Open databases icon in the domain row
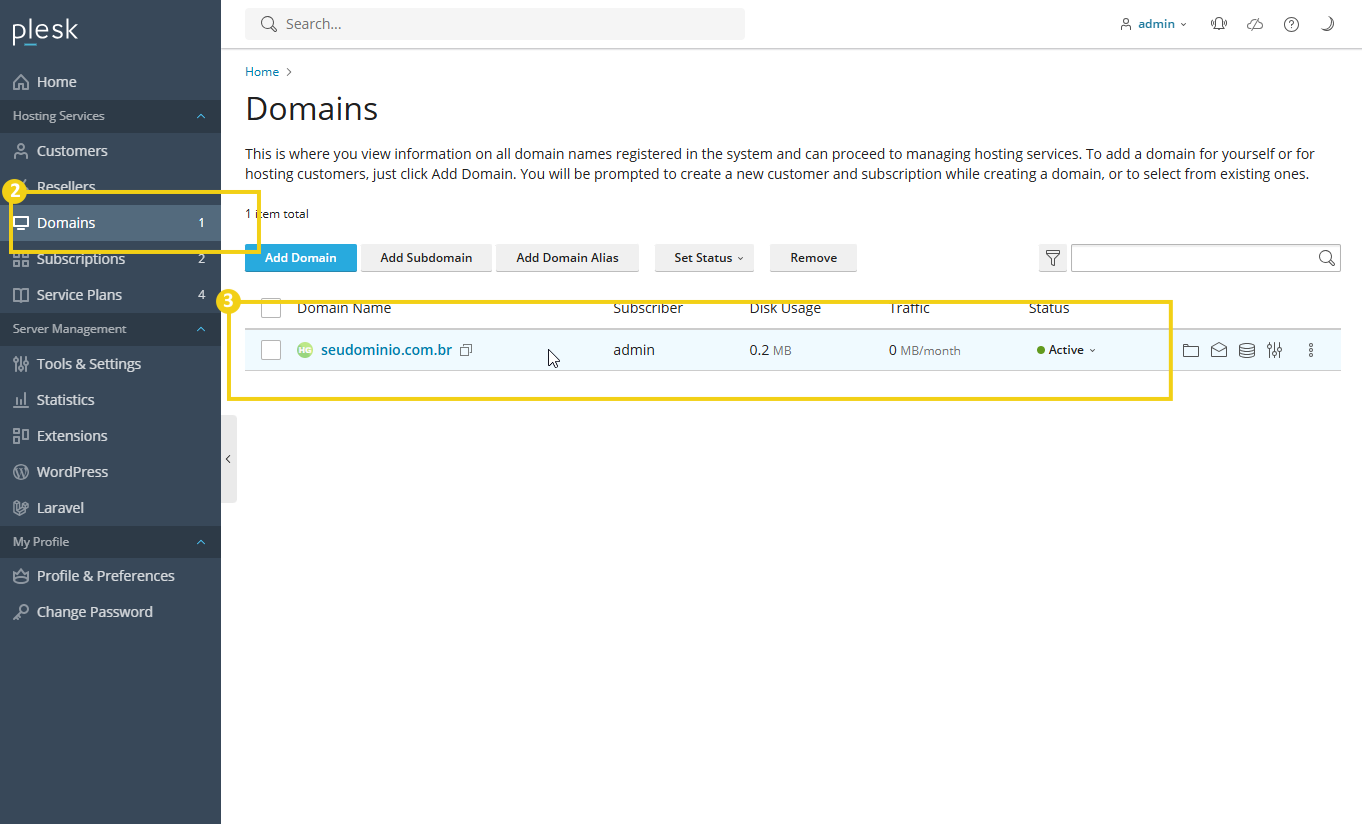This screenshot has width=1362, height=824. (1246, 350)
